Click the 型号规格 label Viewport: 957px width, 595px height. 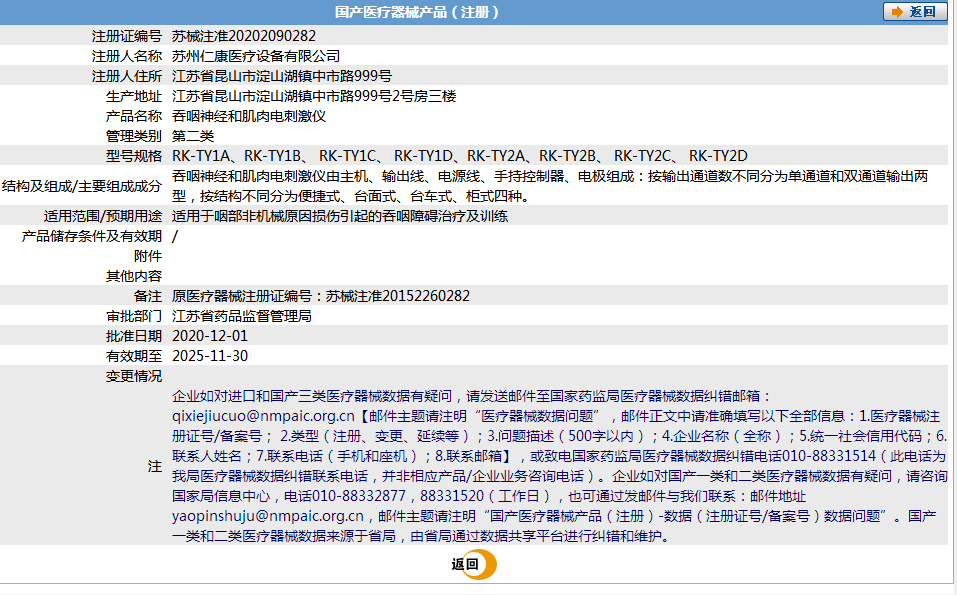click(x=134, y=156)
